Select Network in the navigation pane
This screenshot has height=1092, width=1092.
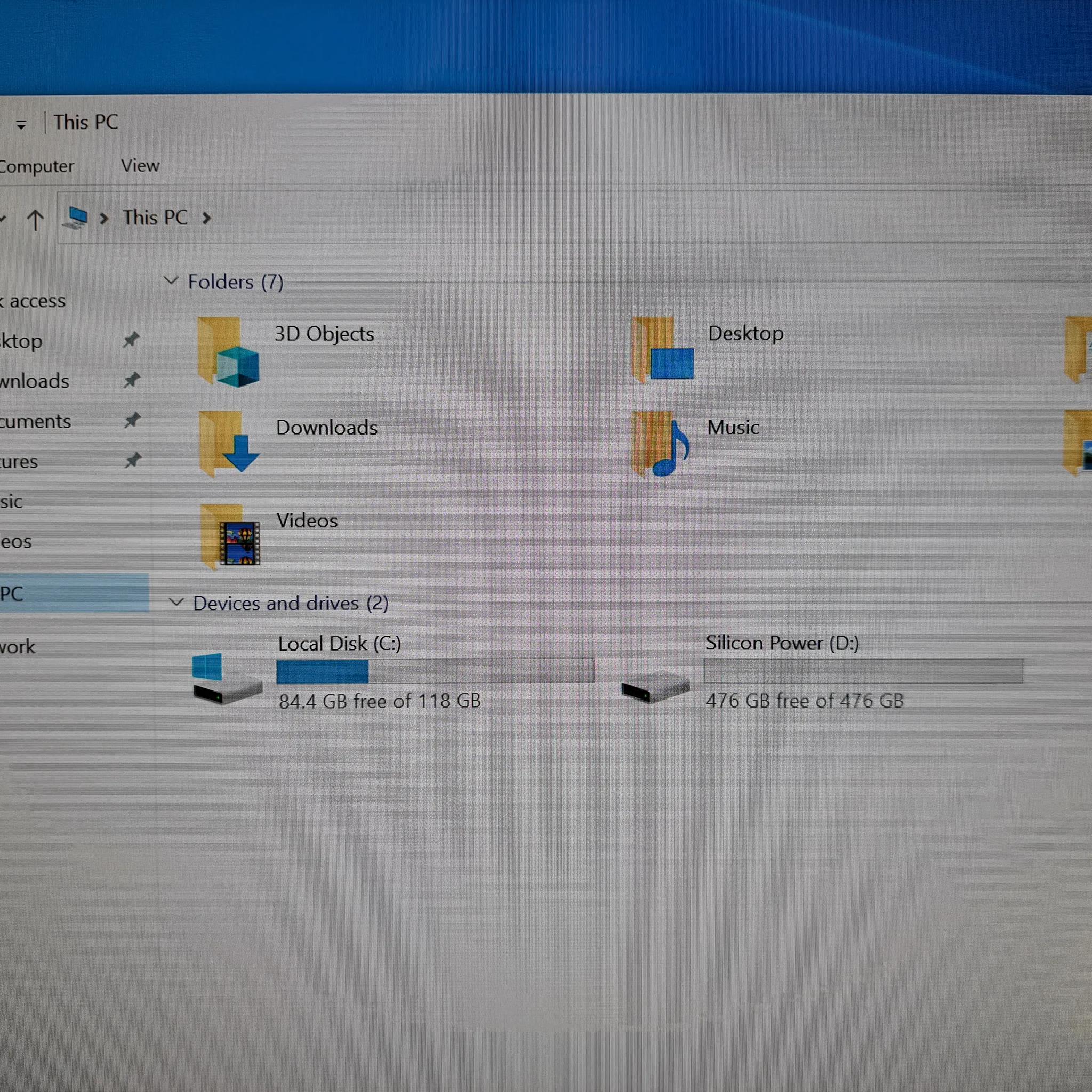[18, 646]
